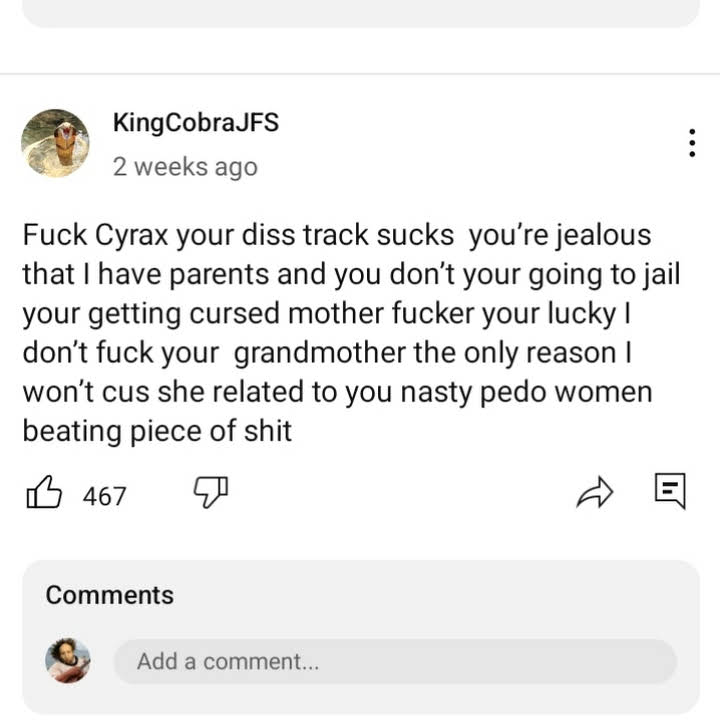Click the 467 like count
The image size is (720, 720).
(x=104, y=496)
